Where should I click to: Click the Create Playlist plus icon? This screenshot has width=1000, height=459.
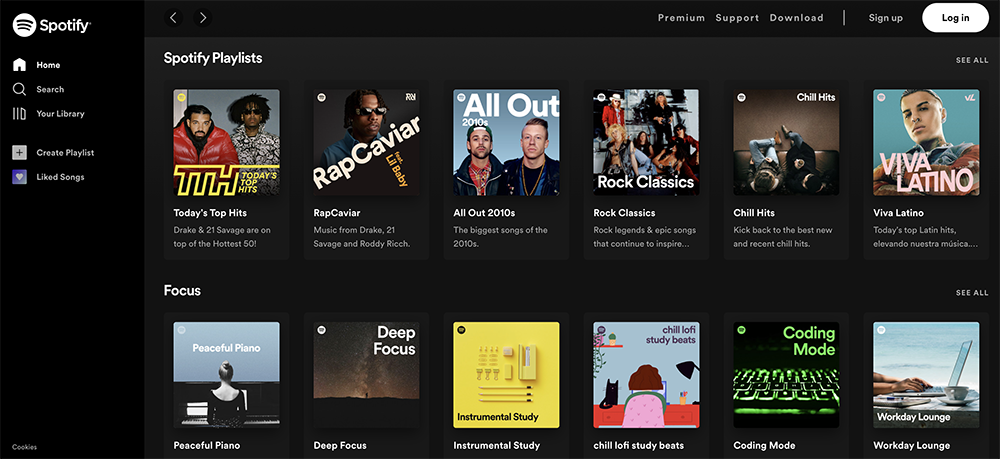(20, 152)
